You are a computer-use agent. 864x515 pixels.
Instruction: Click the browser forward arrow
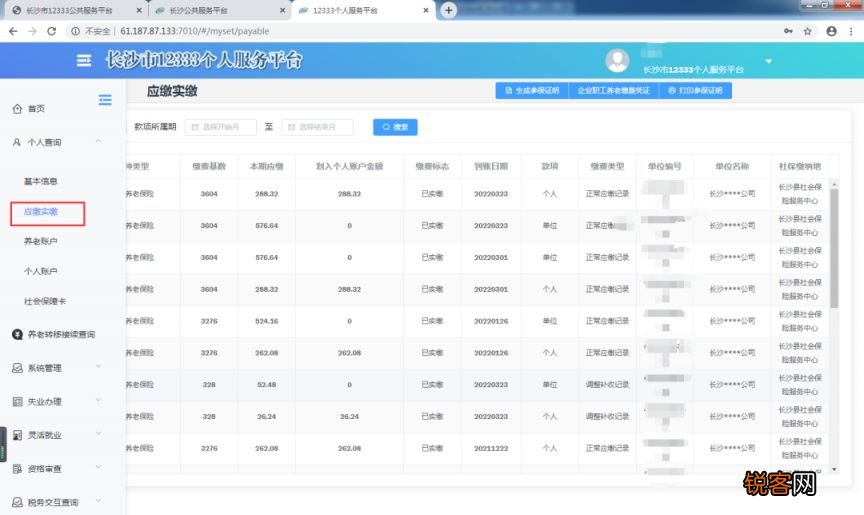pyautogui.click(x=33, y=31)
